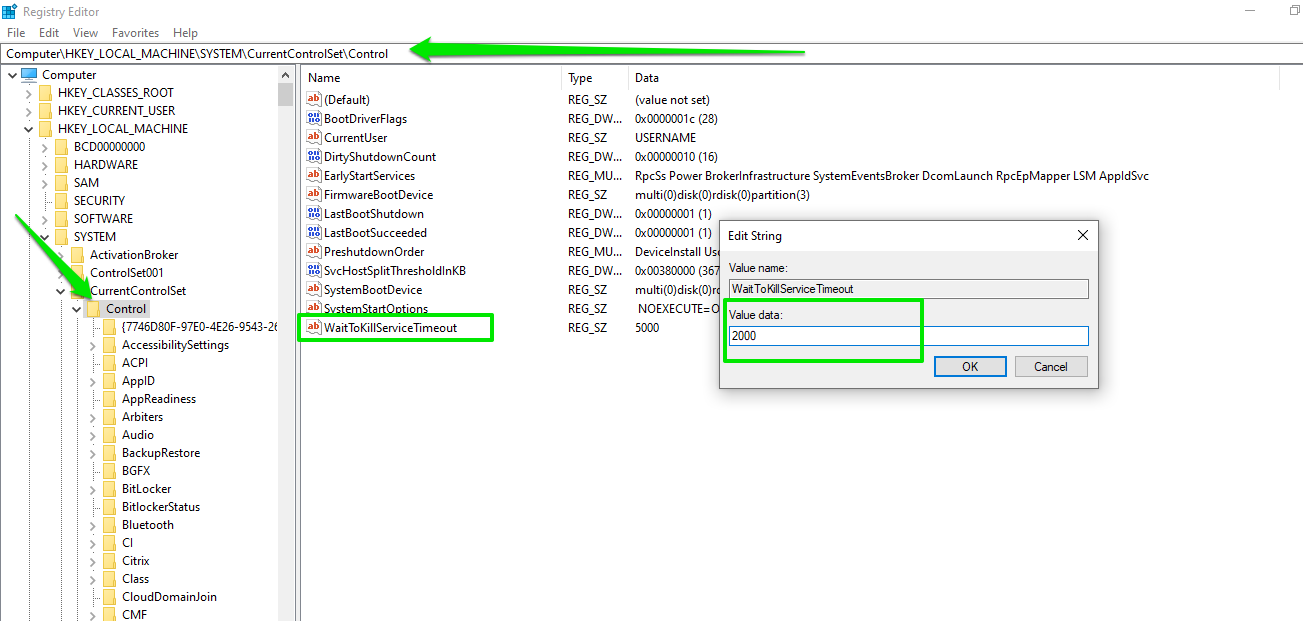Click the registry path address bar
The height and width of the screenshot is (621, 1303).
[651, 53]
